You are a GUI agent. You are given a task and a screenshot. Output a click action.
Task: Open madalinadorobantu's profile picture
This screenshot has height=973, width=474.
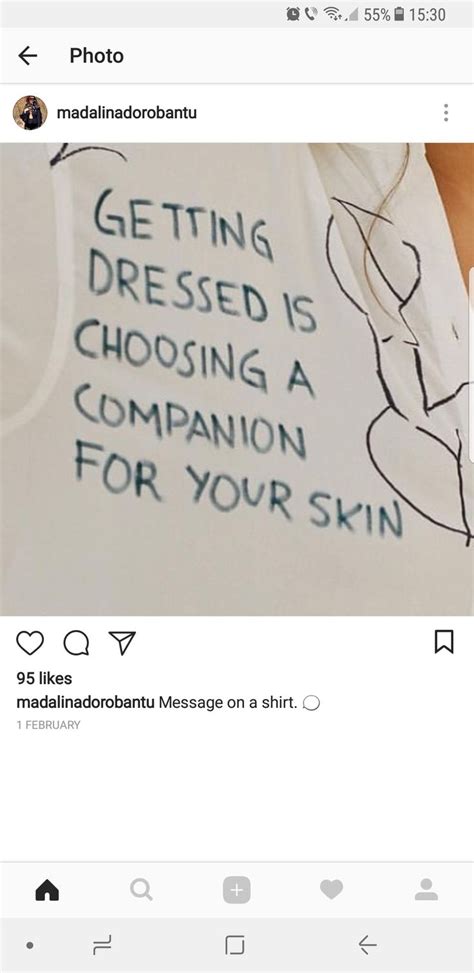[x=30, y=112]
